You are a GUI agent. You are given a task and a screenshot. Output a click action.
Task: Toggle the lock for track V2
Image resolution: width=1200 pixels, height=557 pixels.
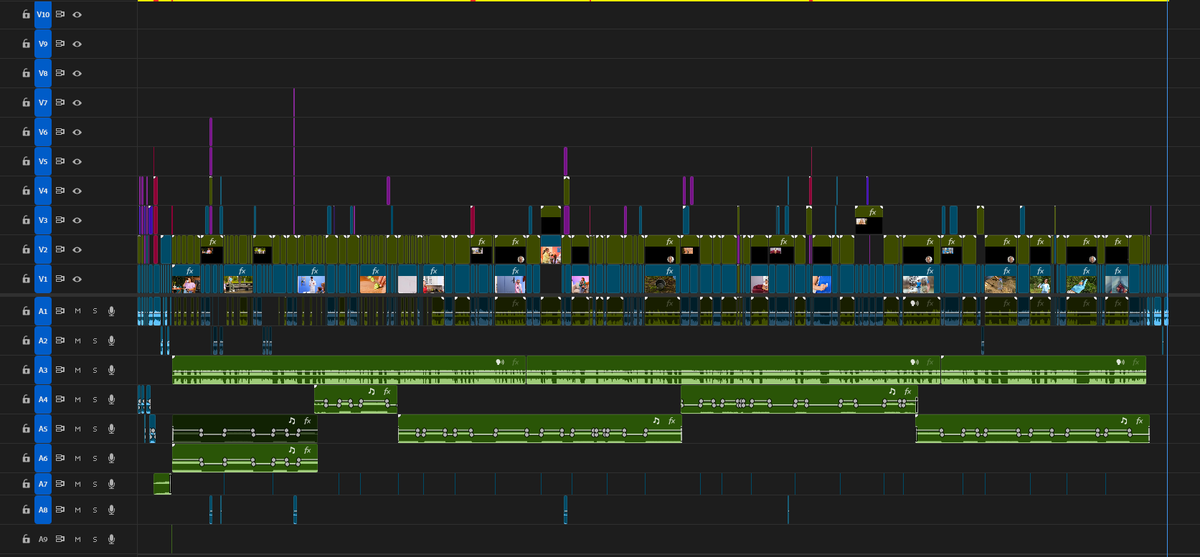(26, 249)
